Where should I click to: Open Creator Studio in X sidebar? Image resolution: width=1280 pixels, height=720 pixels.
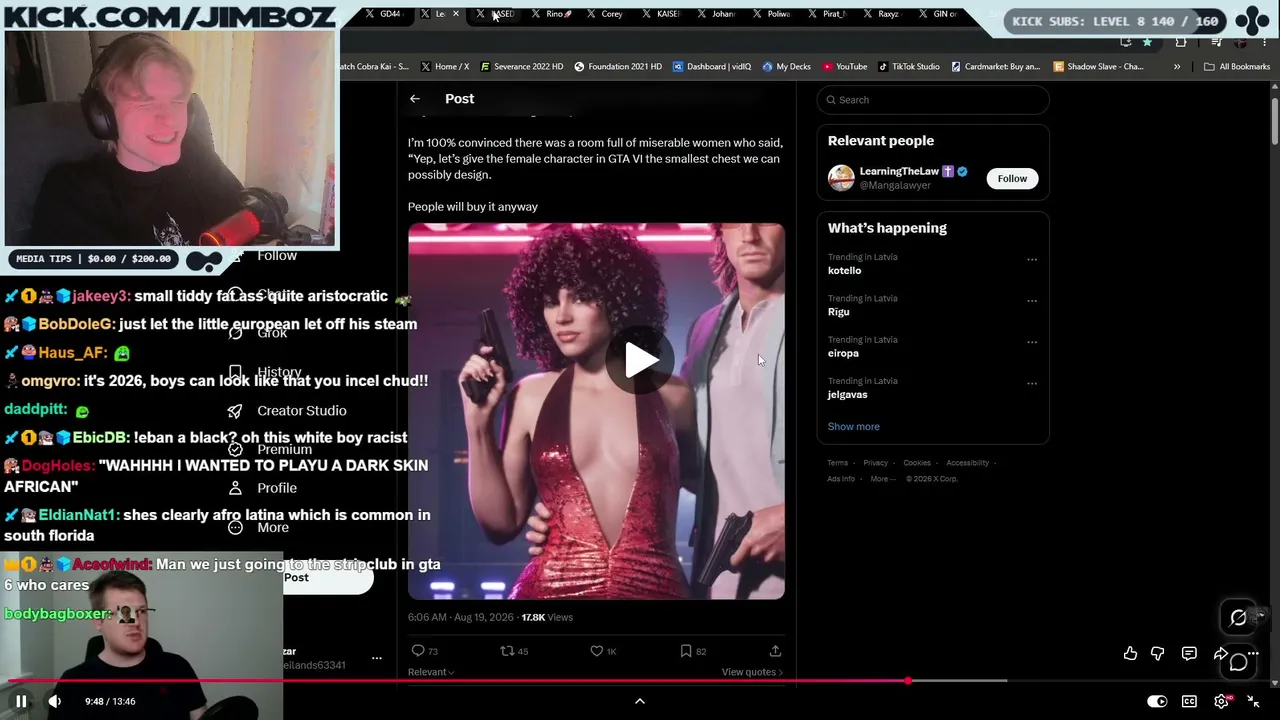tap(287, 411)
